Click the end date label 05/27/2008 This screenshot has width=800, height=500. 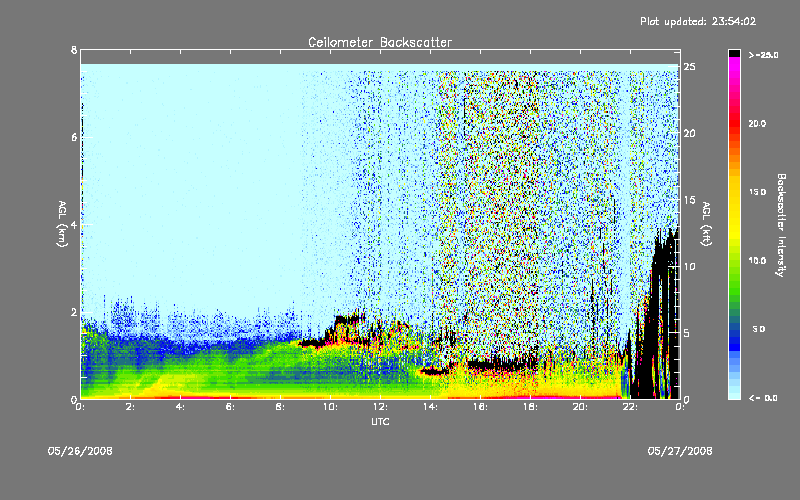pyautogui.click(x=680, y=451)
